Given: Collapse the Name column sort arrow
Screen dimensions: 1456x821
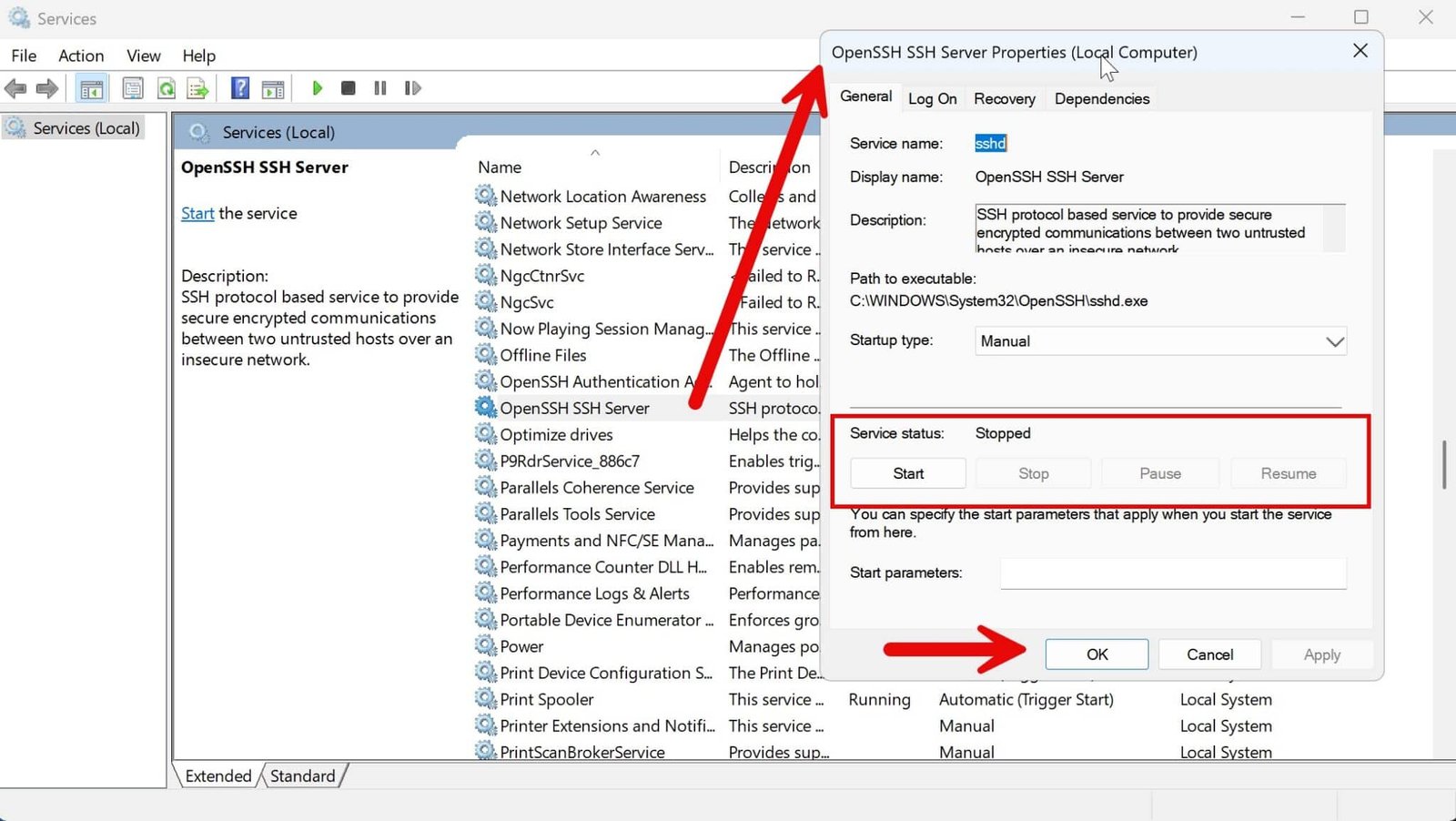Looking at the screenshot, I should tap(596, 155).
